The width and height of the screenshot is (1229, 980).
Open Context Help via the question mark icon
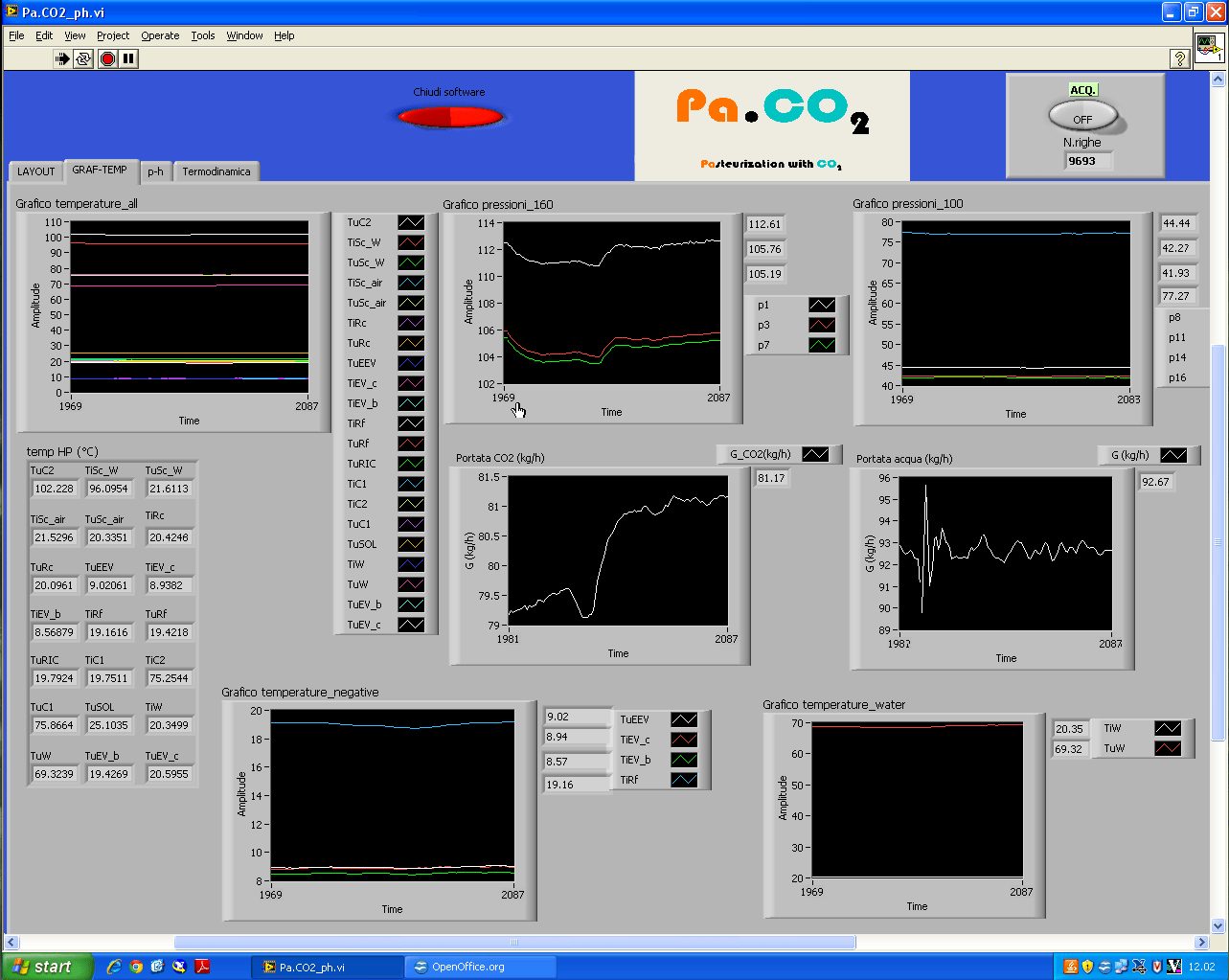click(1178, 58)
